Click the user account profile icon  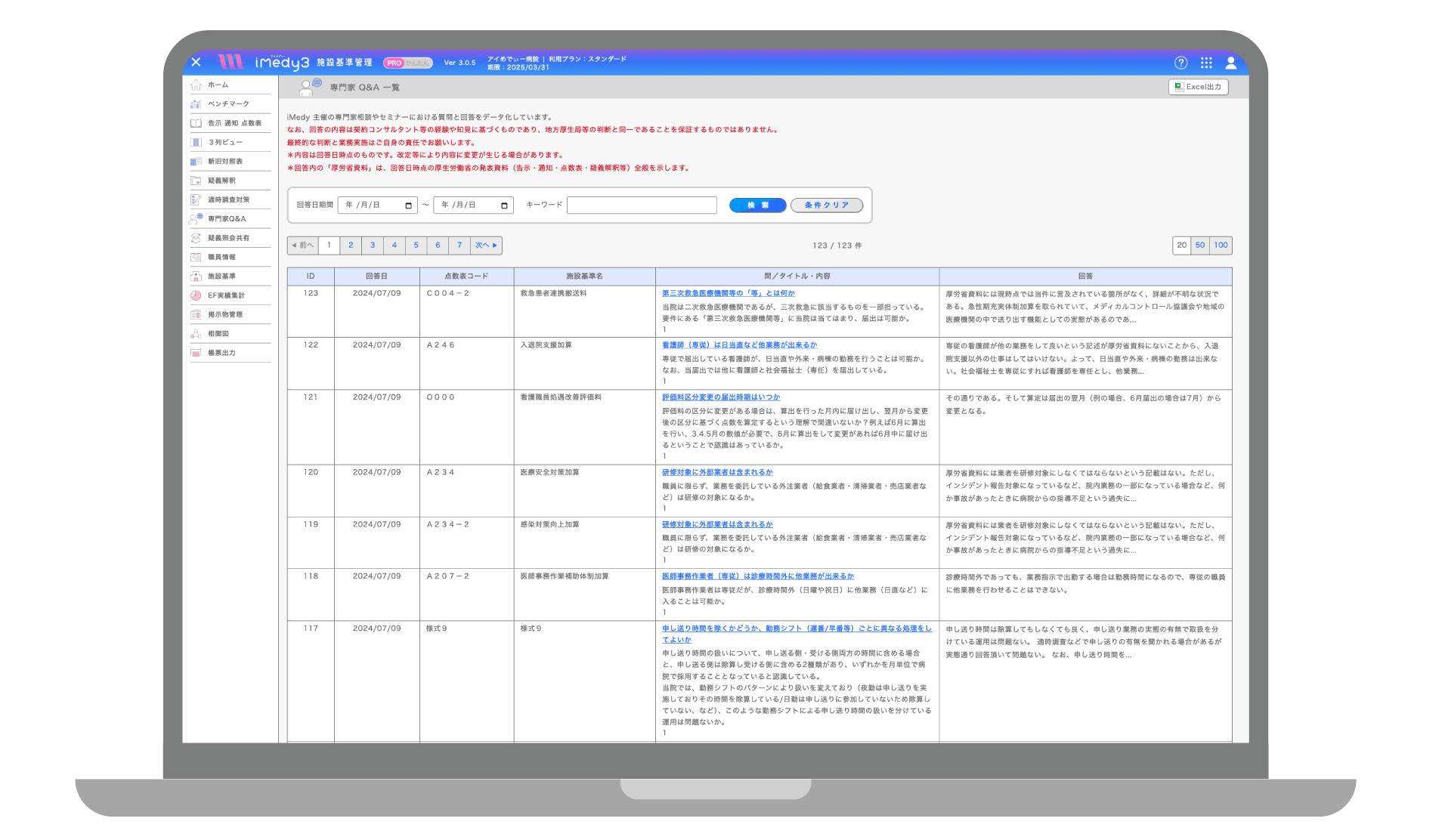click(x=1230, y=63)
